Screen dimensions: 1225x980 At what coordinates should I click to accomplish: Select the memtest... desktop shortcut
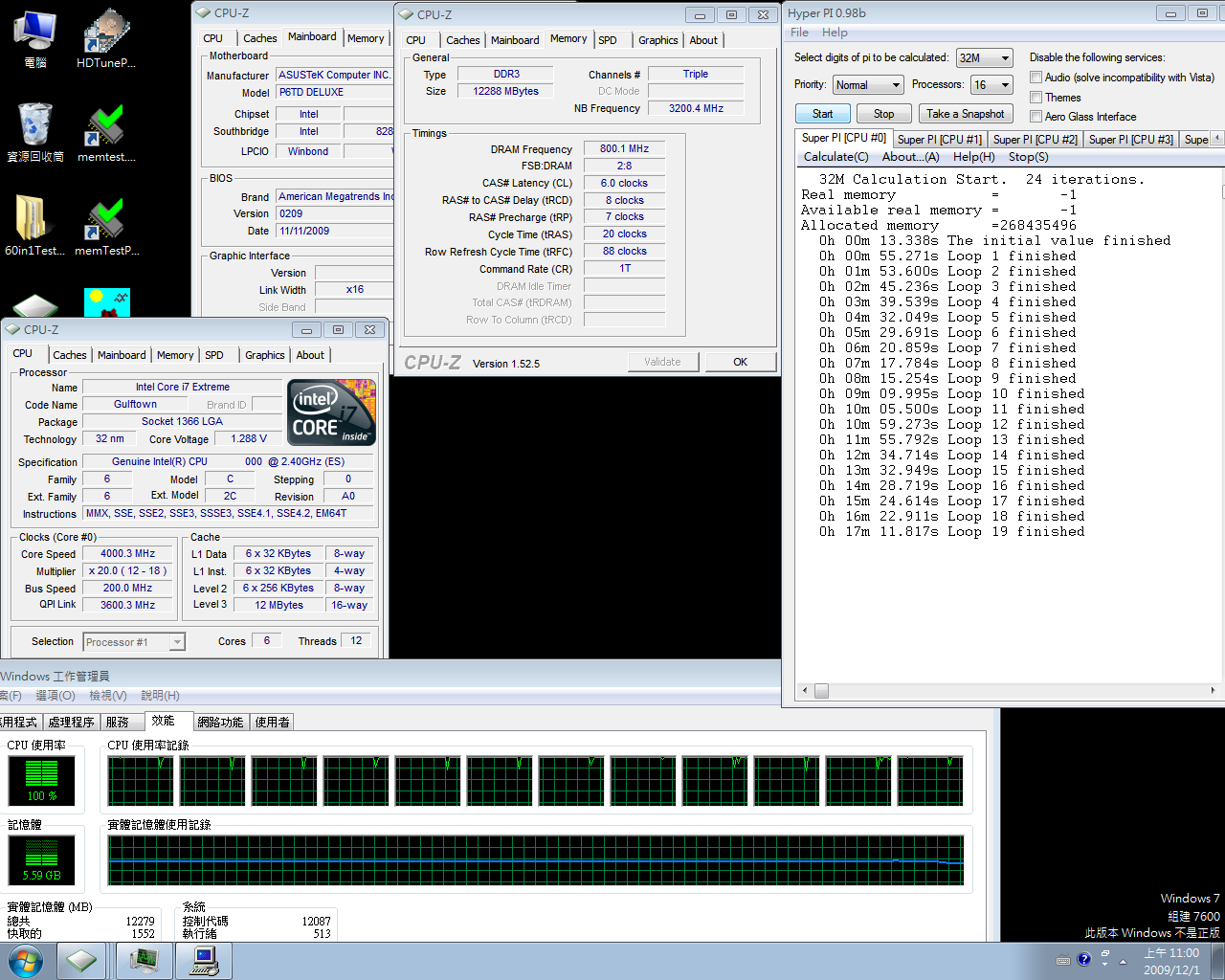pyautogui.click(x=105, y=132)
